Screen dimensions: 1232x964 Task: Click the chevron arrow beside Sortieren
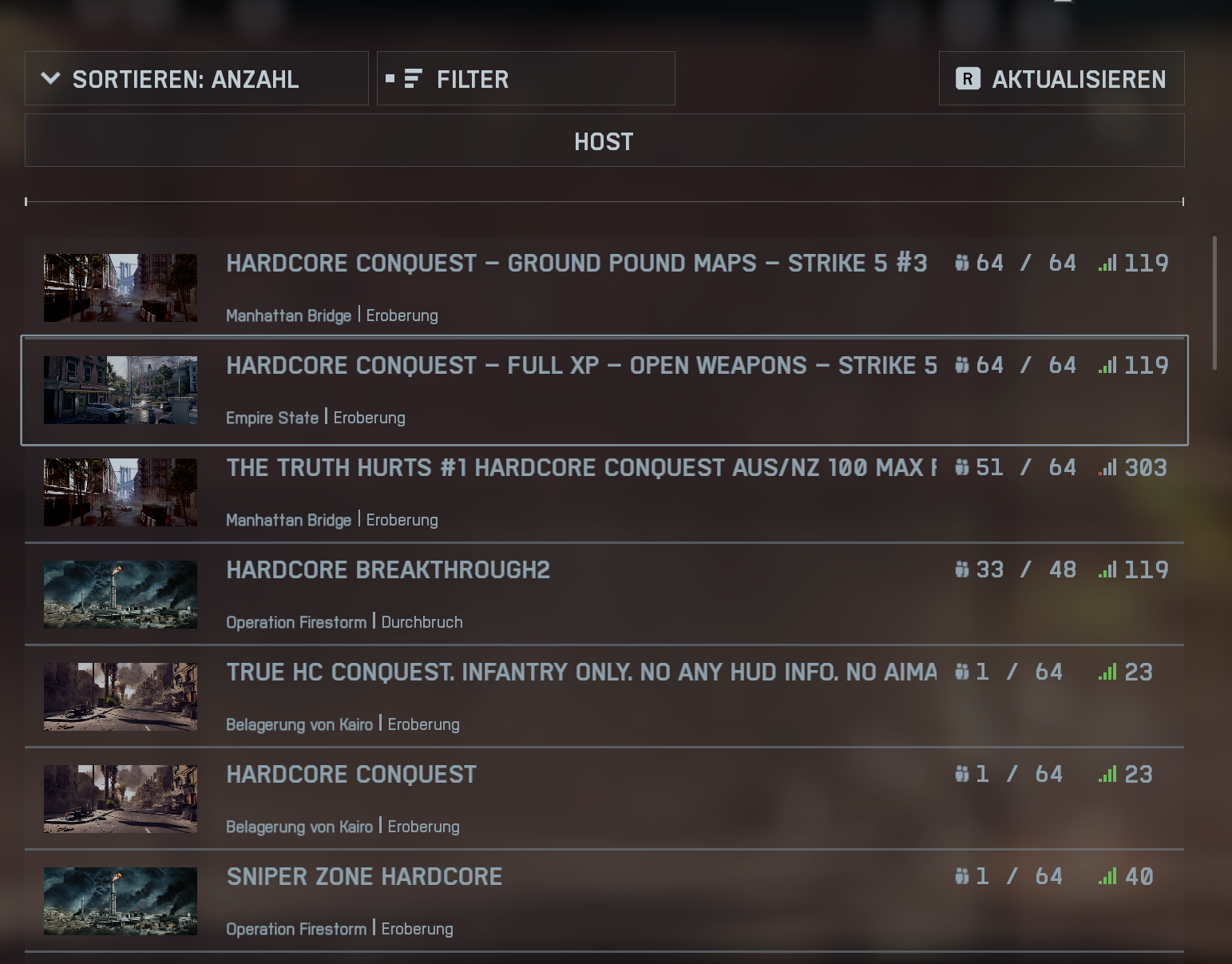50,78
